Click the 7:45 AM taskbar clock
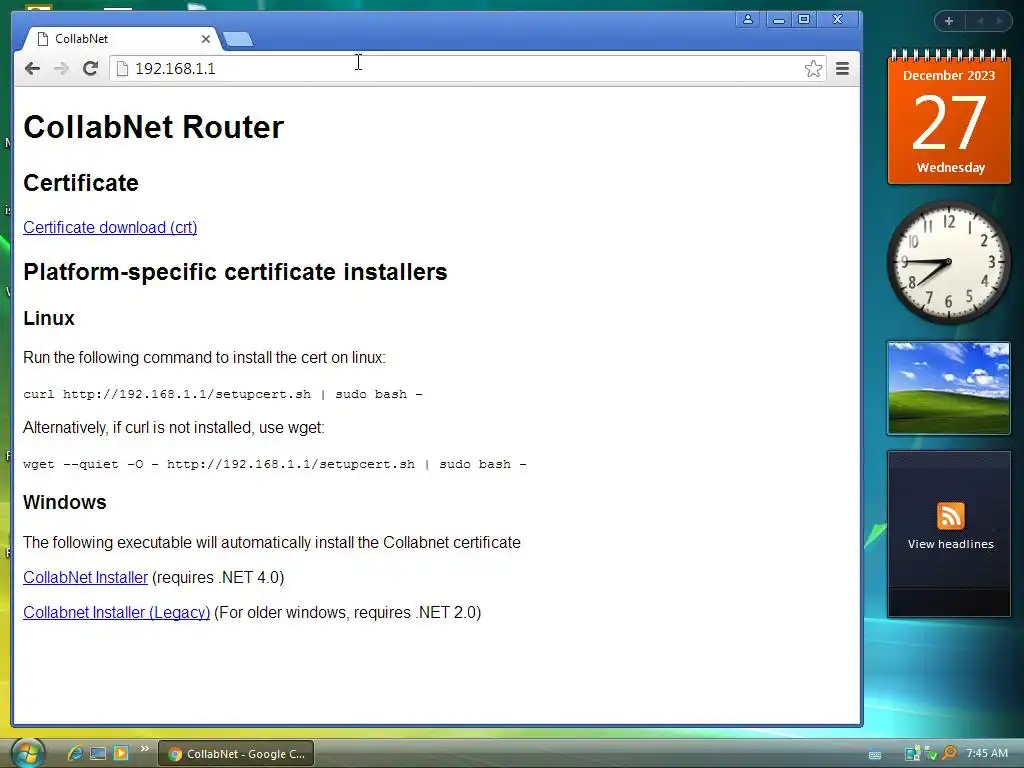 click(x=987, y=754)
